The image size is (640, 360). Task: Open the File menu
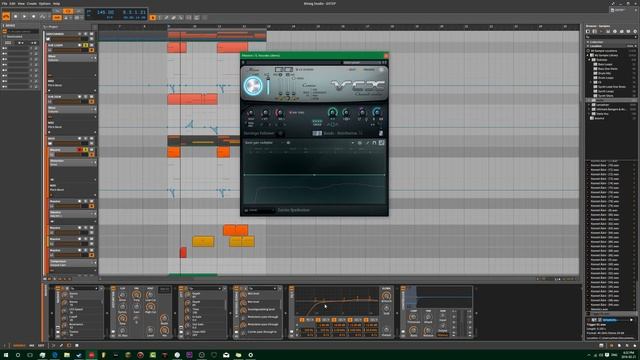coord(4,4)
